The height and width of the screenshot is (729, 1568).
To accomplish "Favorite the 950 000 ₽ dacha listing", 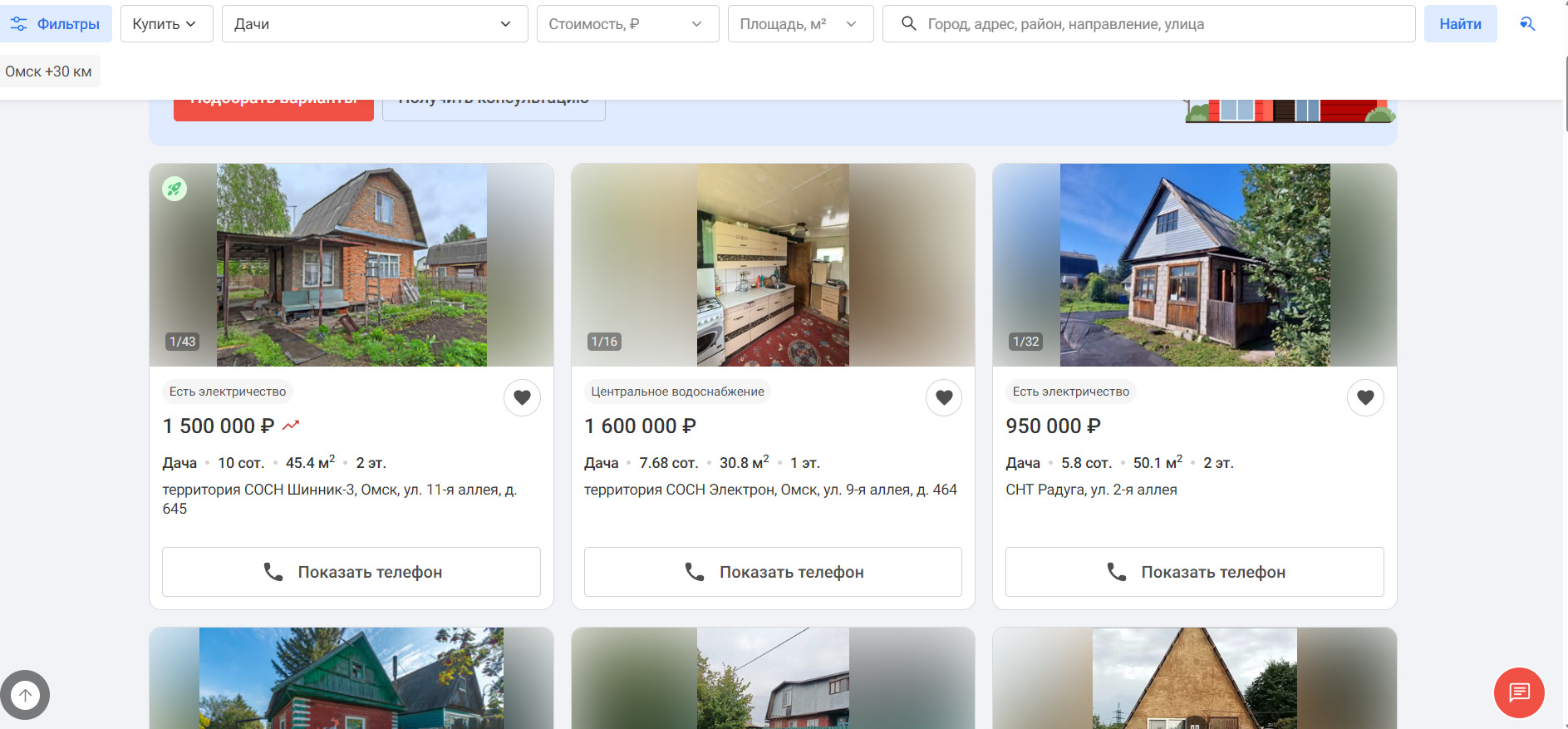I will [1365, 397].
